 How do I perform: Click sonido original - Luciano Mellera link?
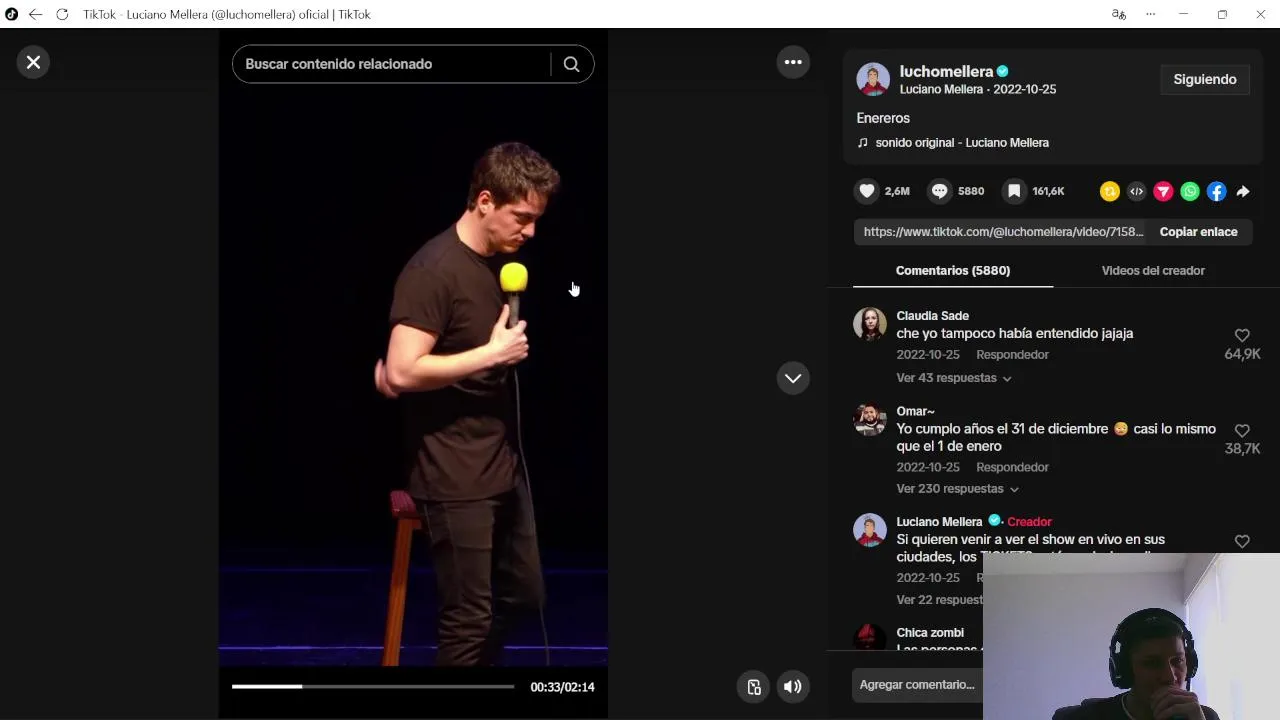pyautogui.click(x=961, y=143)
